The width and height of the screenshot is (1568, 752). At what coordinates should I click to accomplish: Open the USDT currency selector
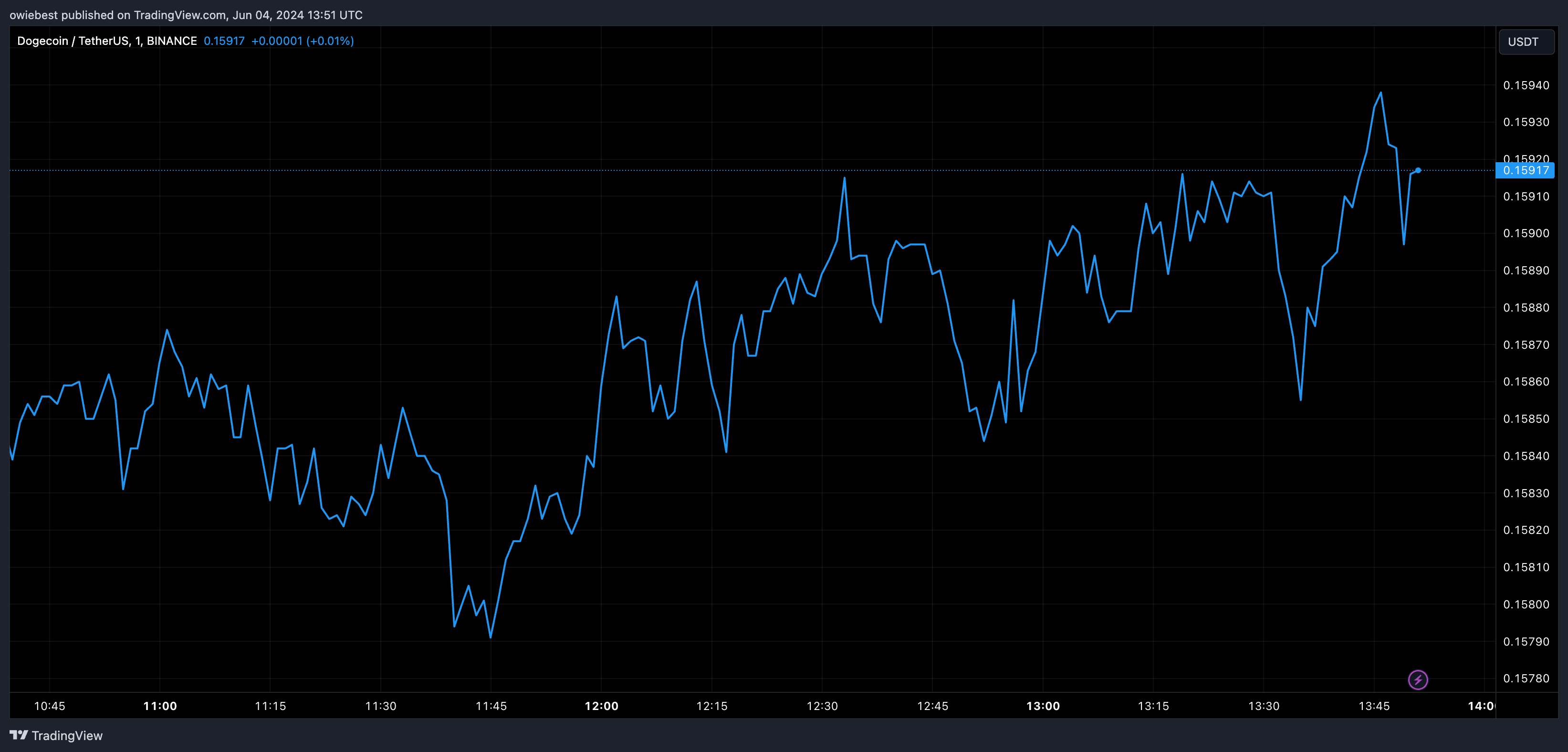(1526, 42)
